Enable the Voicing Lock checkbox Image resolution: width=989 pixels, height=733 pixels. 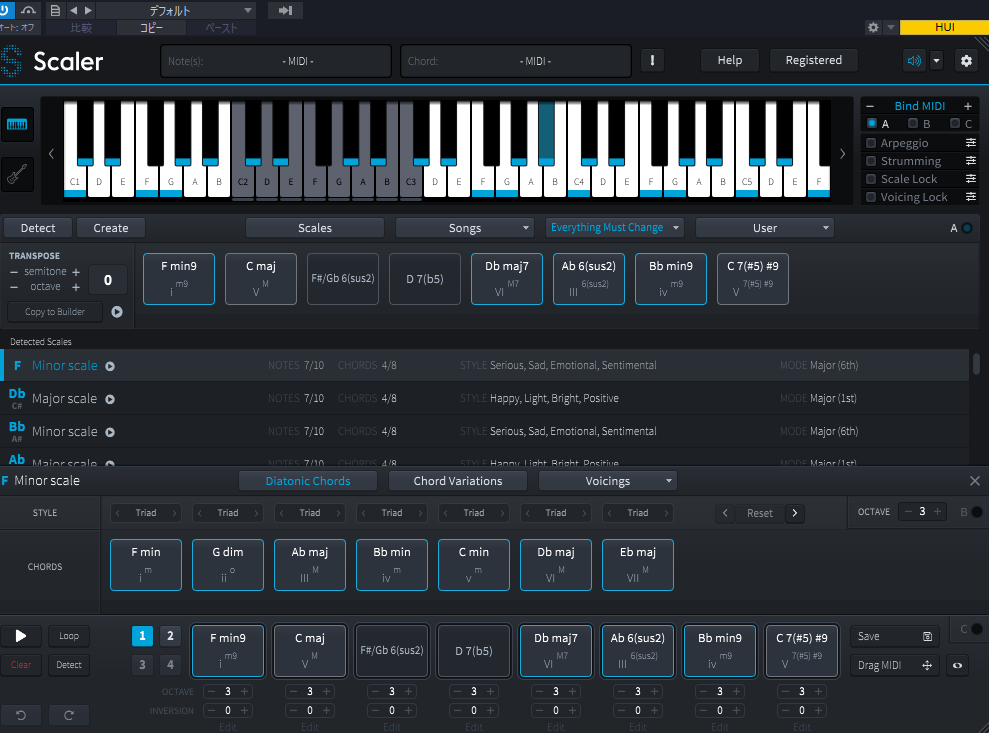point(871,197)
